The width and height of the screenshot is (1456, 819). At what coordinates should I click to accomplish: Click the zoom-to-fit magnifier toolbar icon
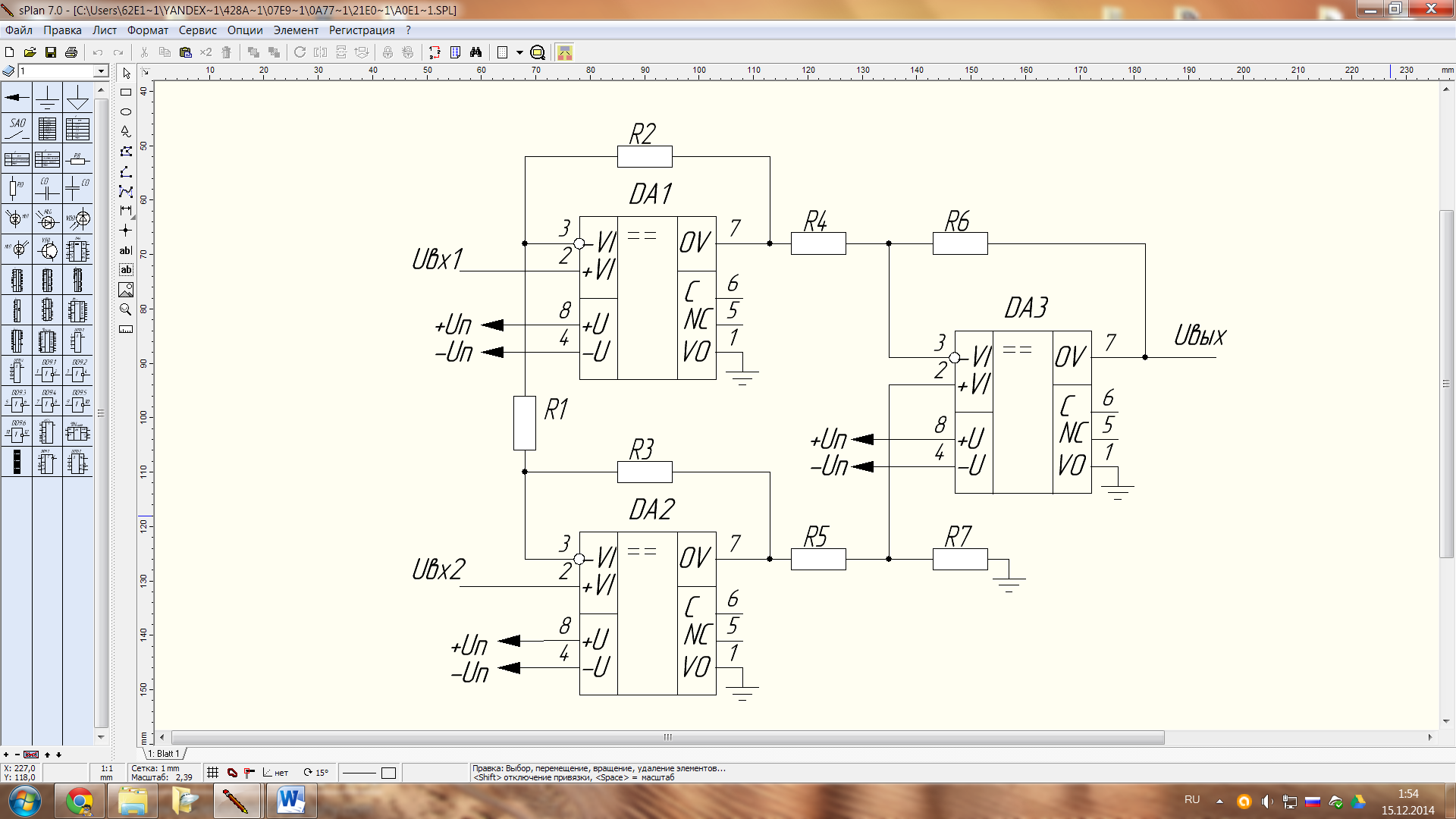coord(538,52)
